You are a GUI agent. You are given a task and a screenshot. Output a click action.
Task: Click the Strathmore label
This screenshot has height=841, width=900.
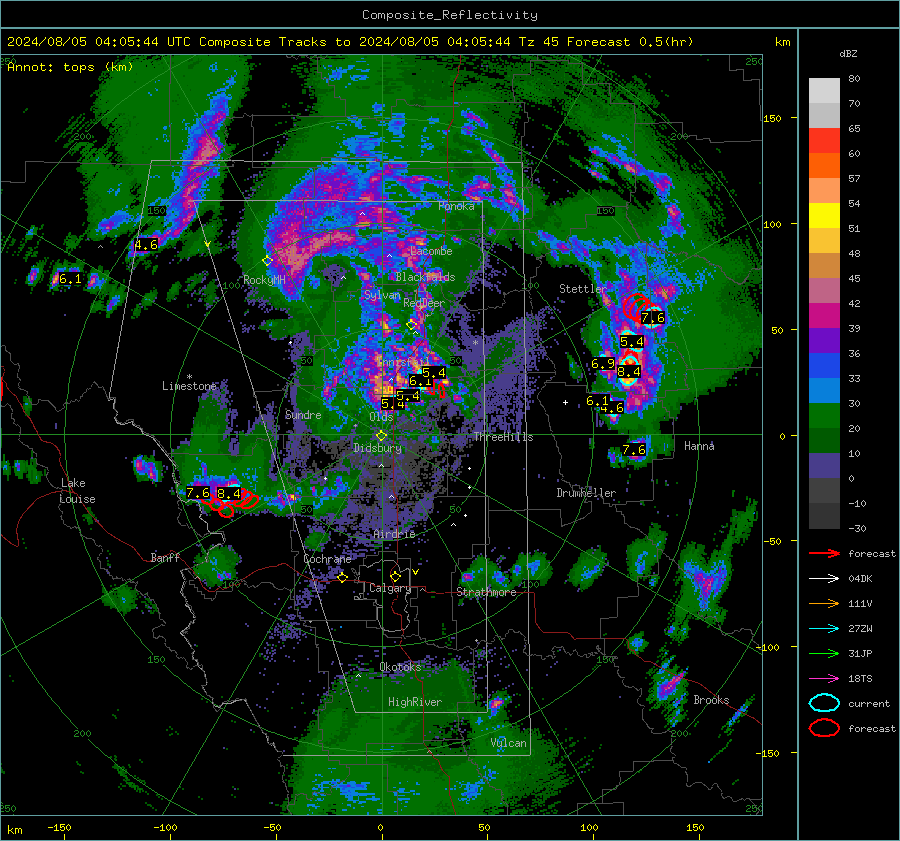pyautogui.click(x=486, y=592)
